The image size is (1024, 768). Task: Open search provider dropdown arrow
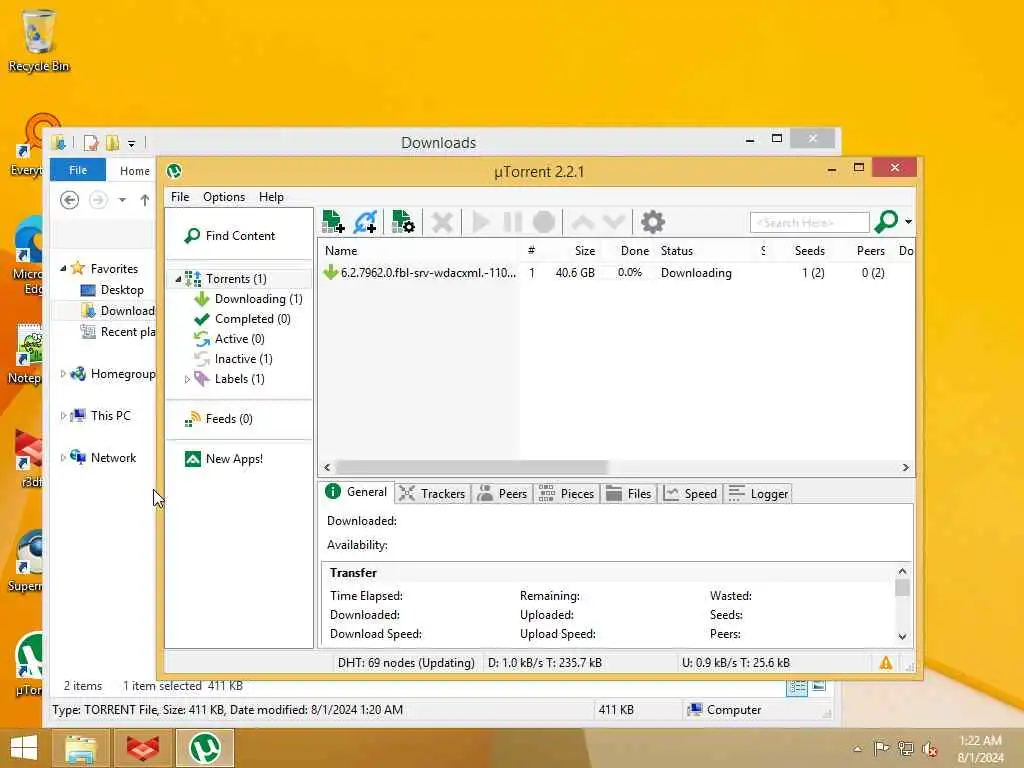pyautogui.click(x=908, y=222)
